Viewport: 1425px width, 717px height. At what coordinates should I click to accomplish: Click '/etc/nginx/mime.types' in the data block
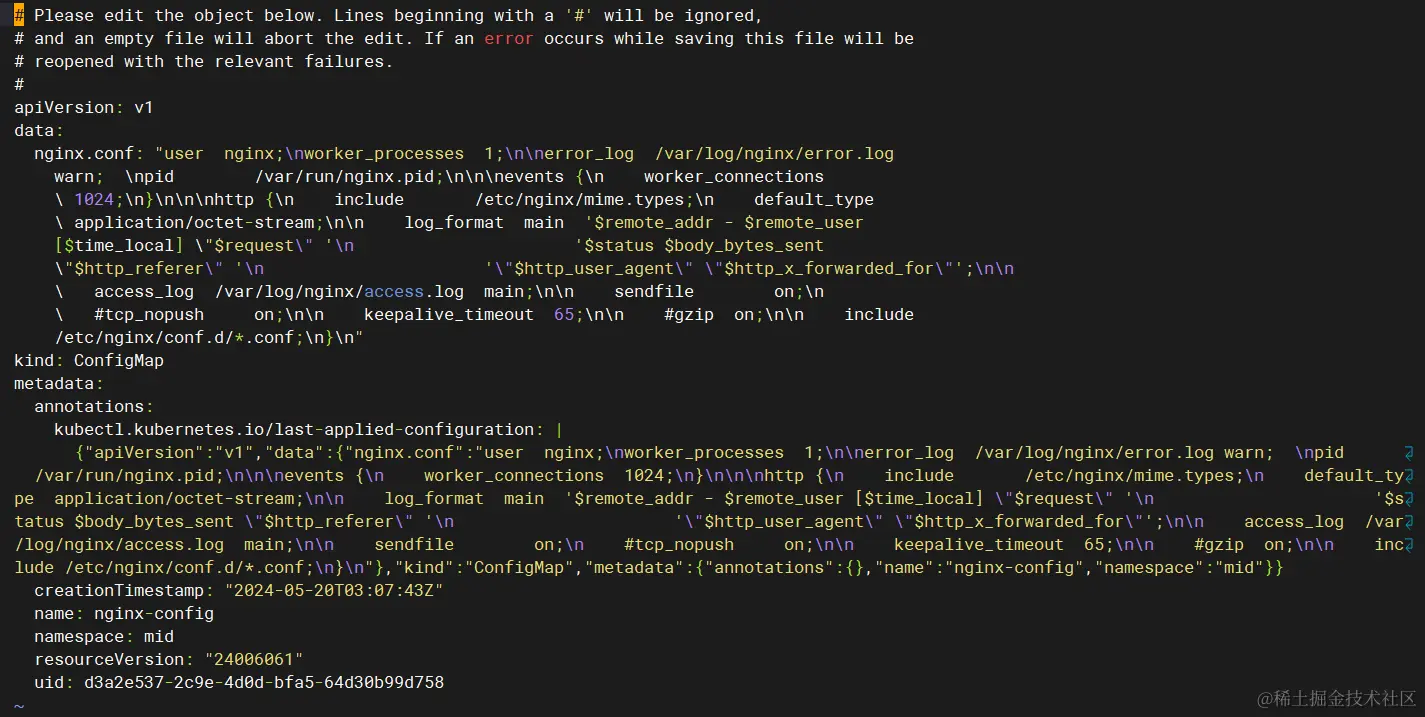click(579, 199)
